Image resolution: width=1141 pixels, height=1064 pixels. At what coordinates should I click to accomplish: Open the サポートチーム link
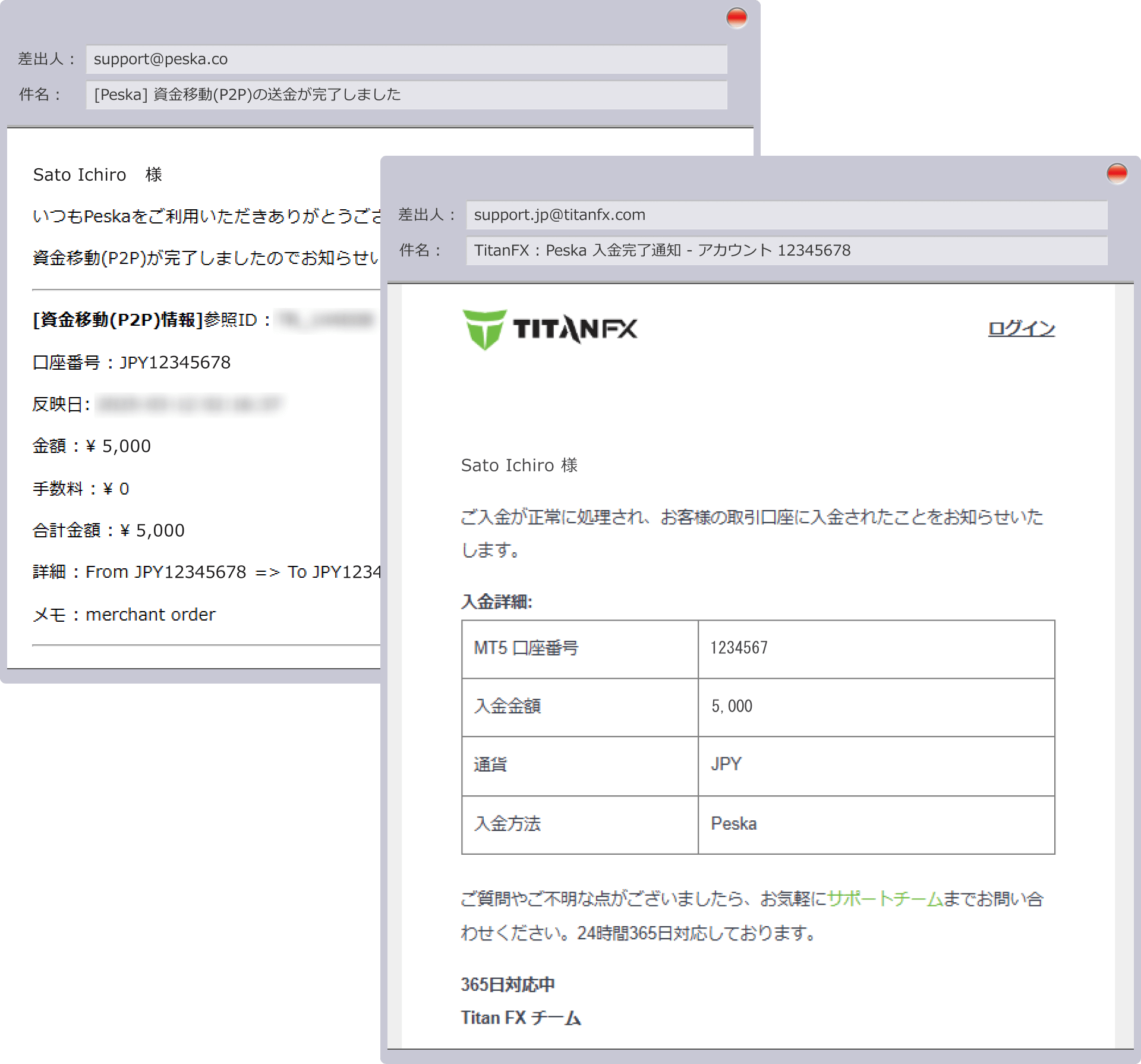(x=885, y=898)
